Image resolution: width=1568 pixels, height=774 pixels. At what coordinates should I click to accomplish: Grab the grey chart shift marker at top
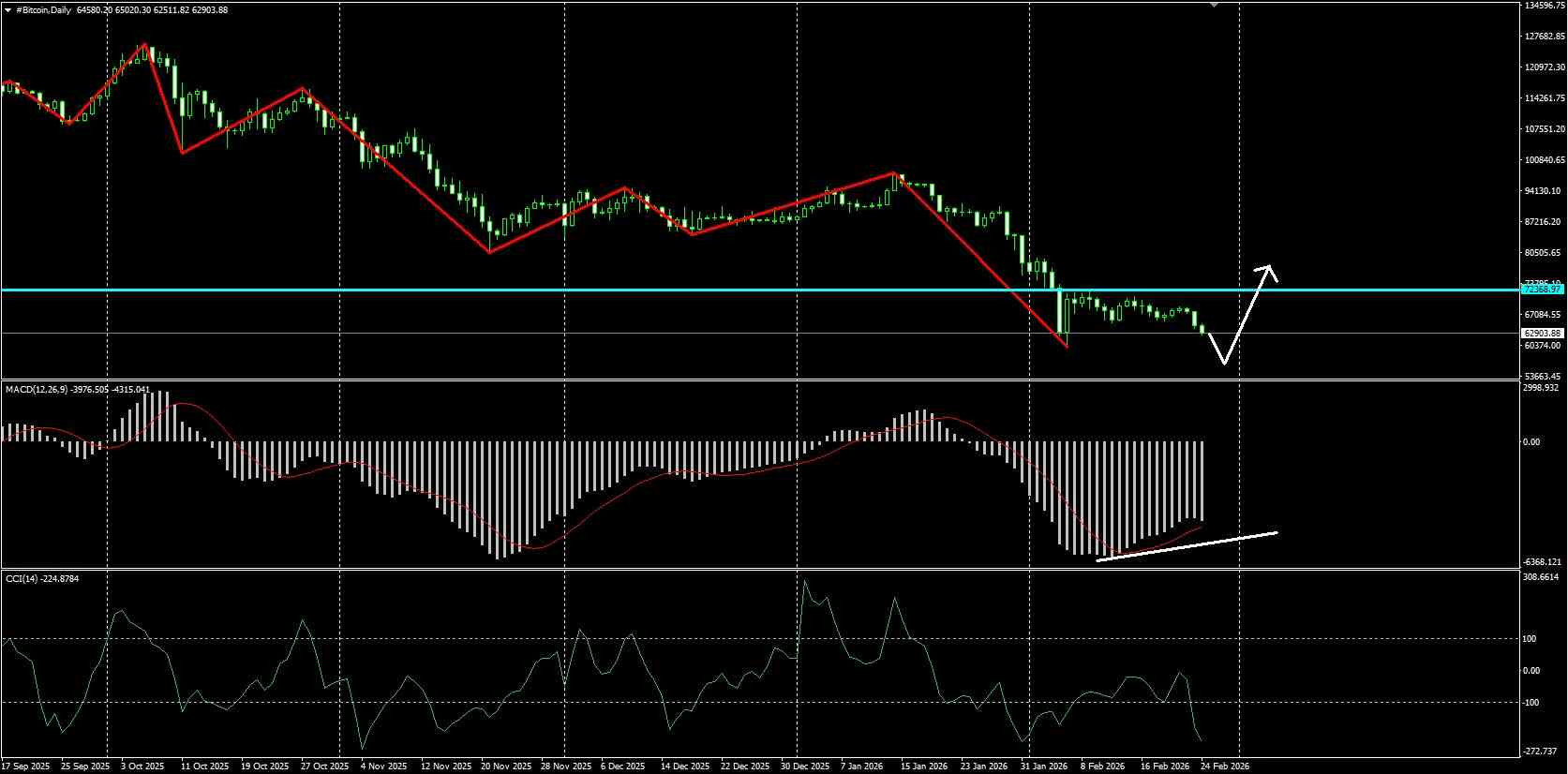pos(1215,5)
